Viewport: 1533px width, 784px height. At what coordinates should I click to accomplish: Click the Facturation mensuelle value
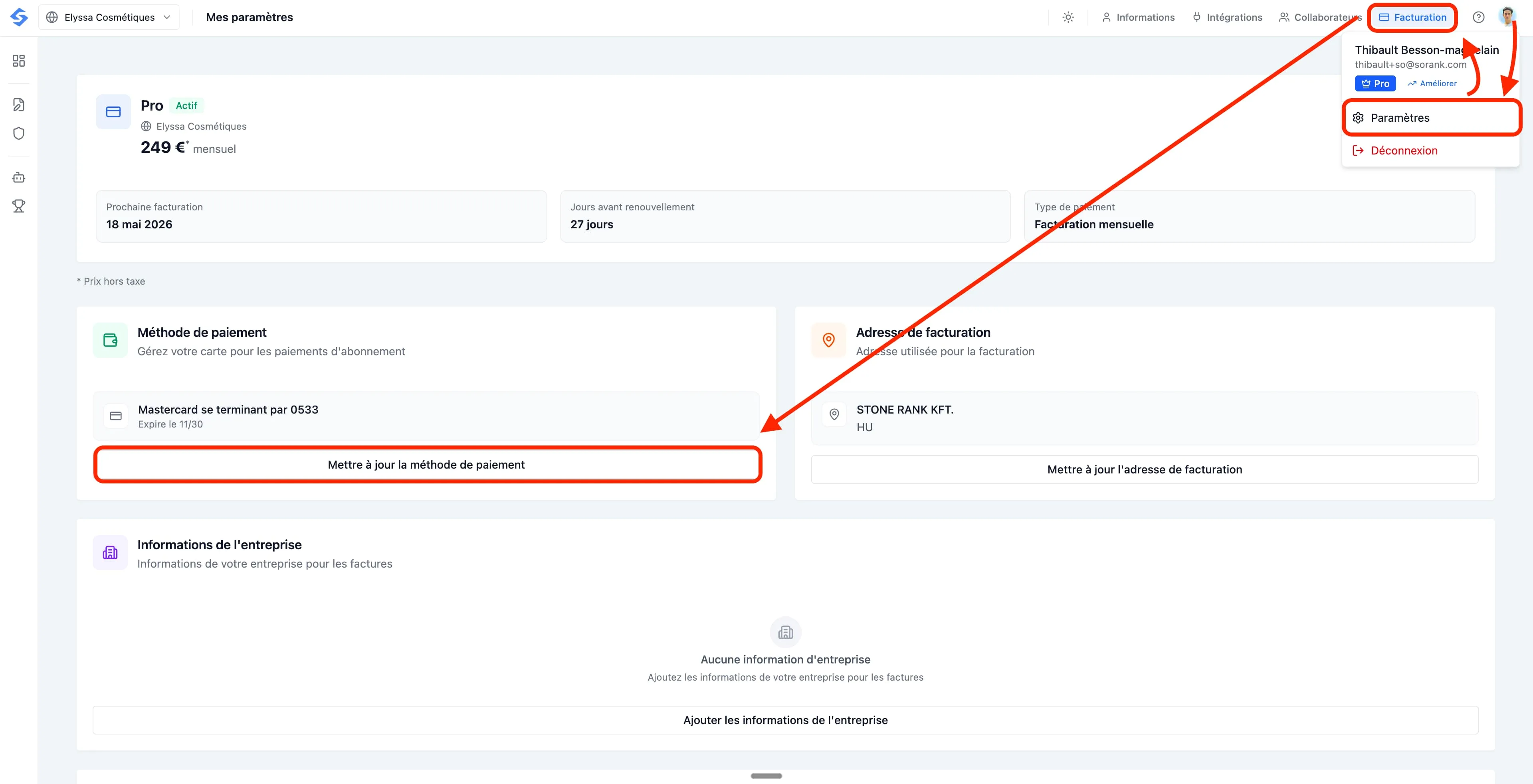click(x=1094, y=224)
